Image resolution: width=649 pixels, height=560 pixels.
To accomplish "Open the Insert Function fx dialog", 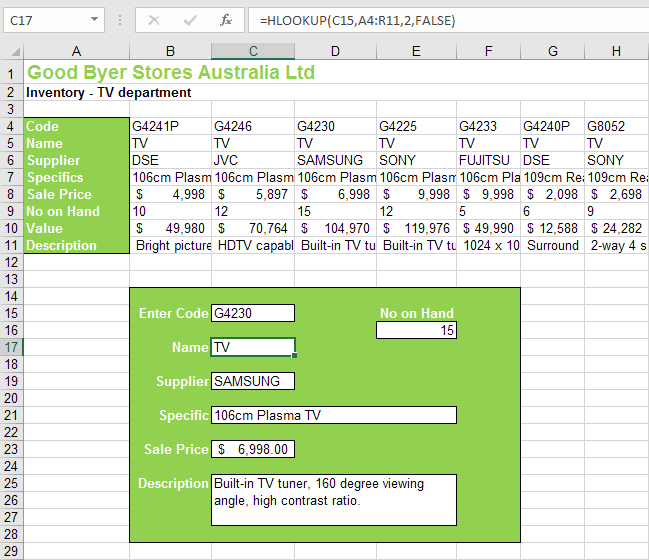I will (x=226, y=20).
